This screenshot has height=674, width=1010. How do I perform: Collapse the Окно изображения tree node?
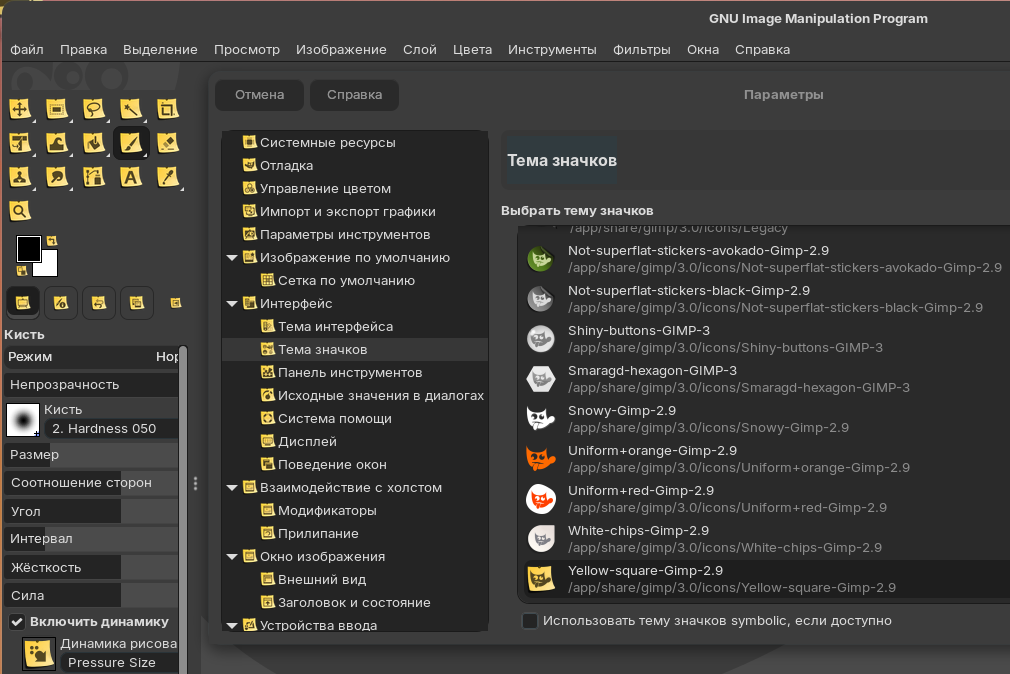(232, 557)
